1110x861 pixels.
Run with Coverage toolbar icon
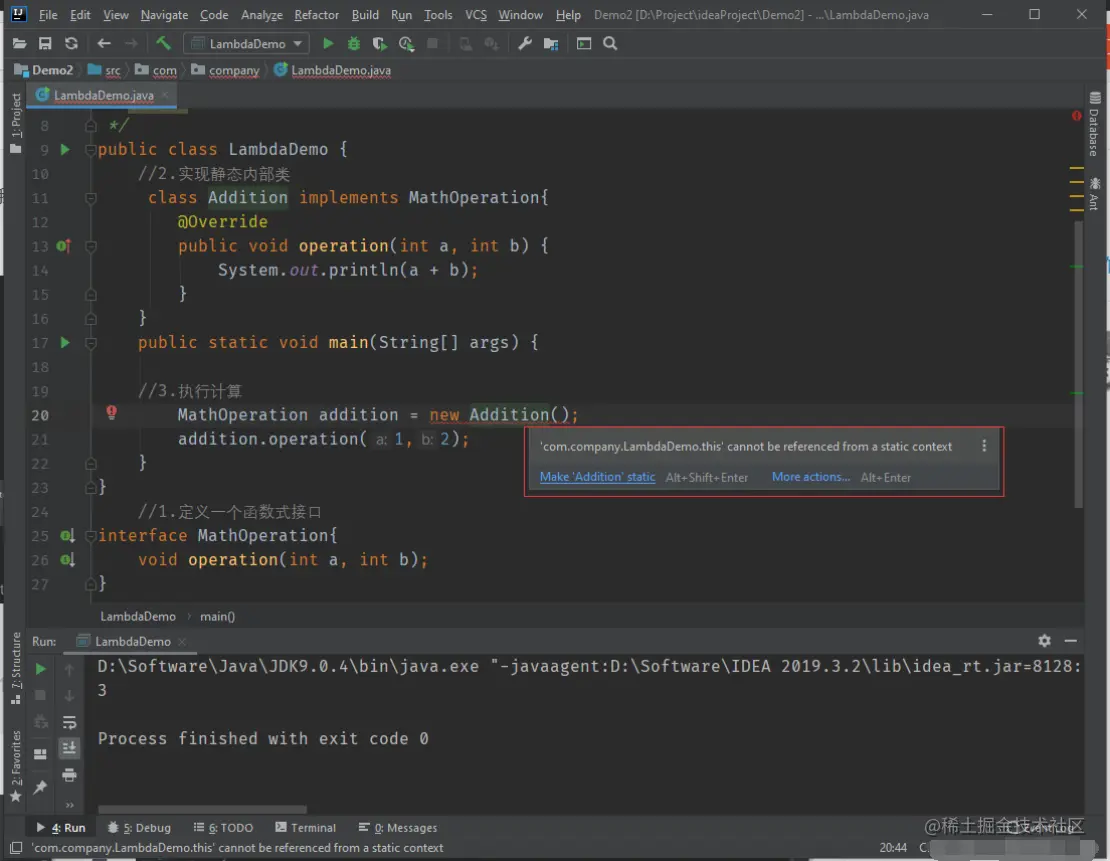(379, 44)
